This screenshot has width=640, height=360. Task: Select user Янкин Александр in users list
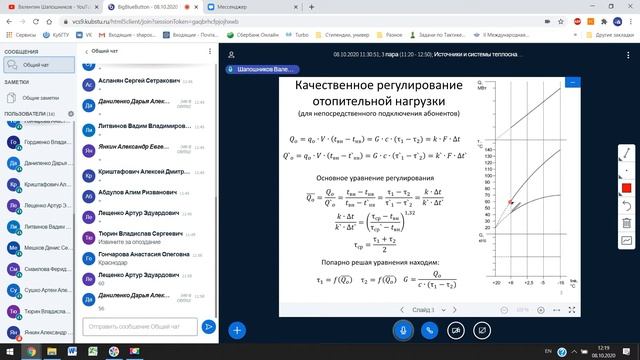click(x=39, y=332)
